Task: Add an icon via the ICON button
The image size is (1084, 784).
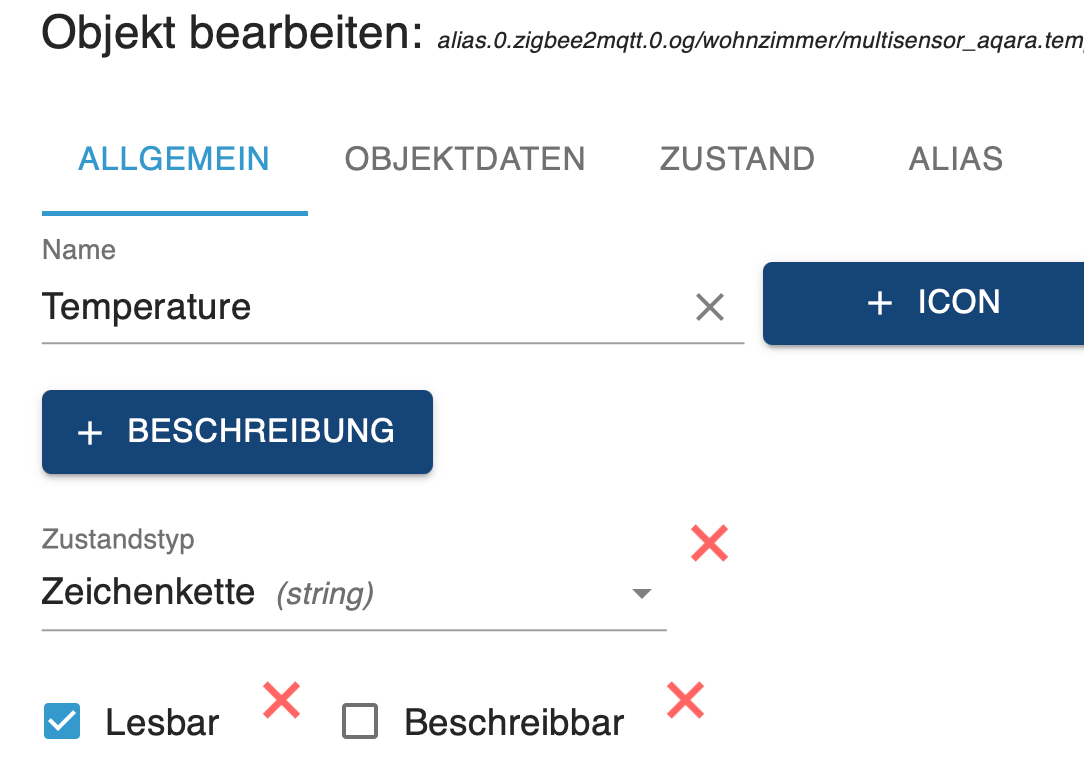Action: (930, 303)
